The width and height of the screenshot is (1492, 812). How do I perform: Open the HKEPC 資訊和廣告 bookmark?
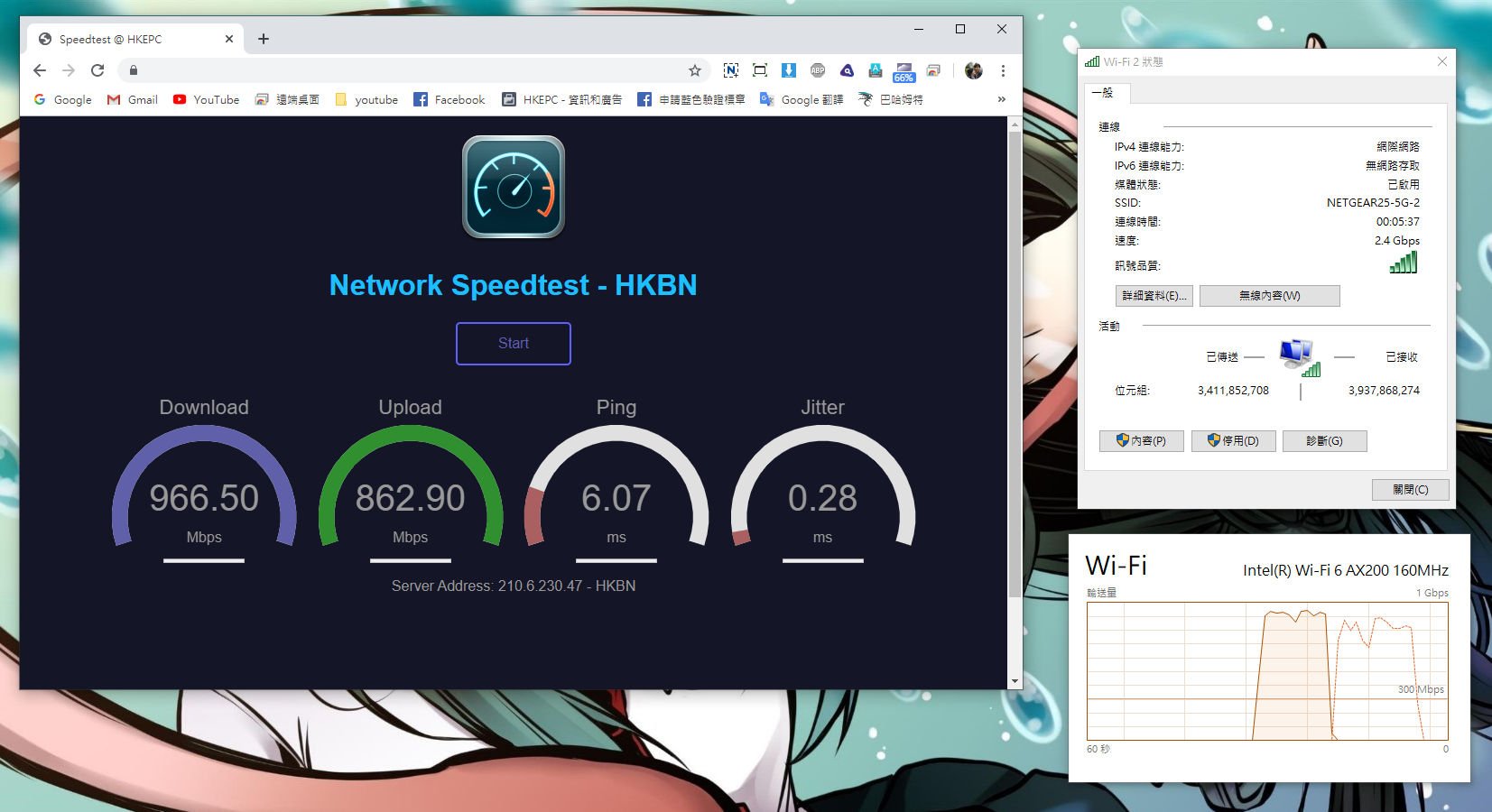point(562,100)
